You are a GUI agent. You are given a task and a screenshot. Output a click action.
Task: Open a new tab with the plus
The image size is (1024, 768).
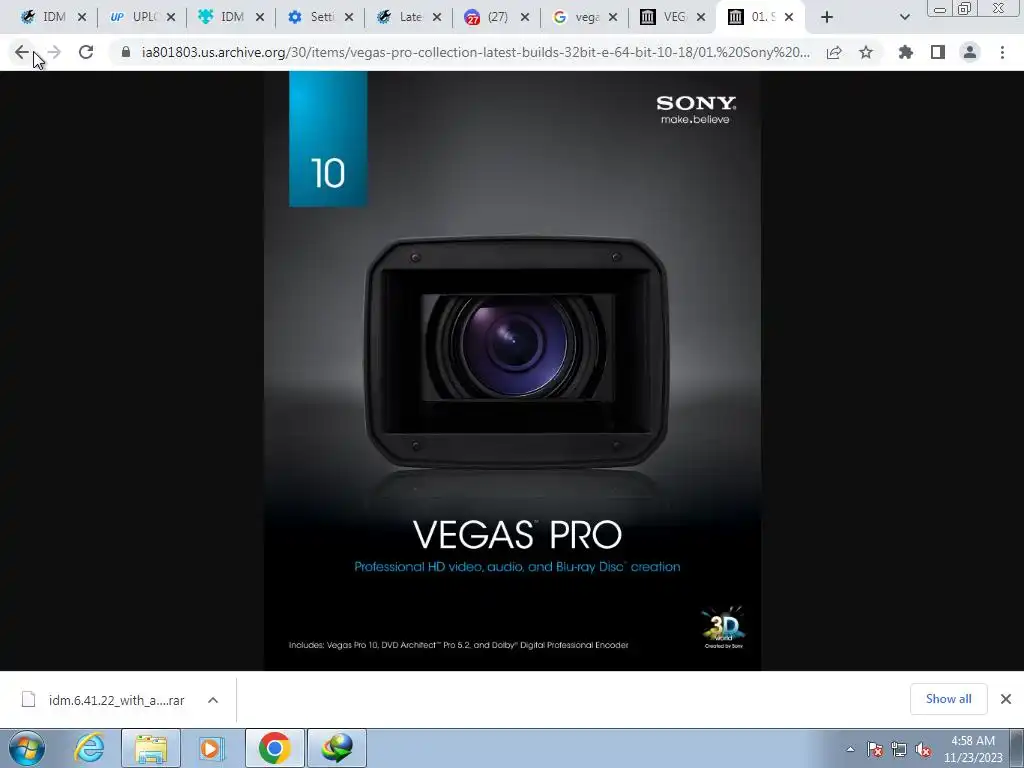(827, 17)
